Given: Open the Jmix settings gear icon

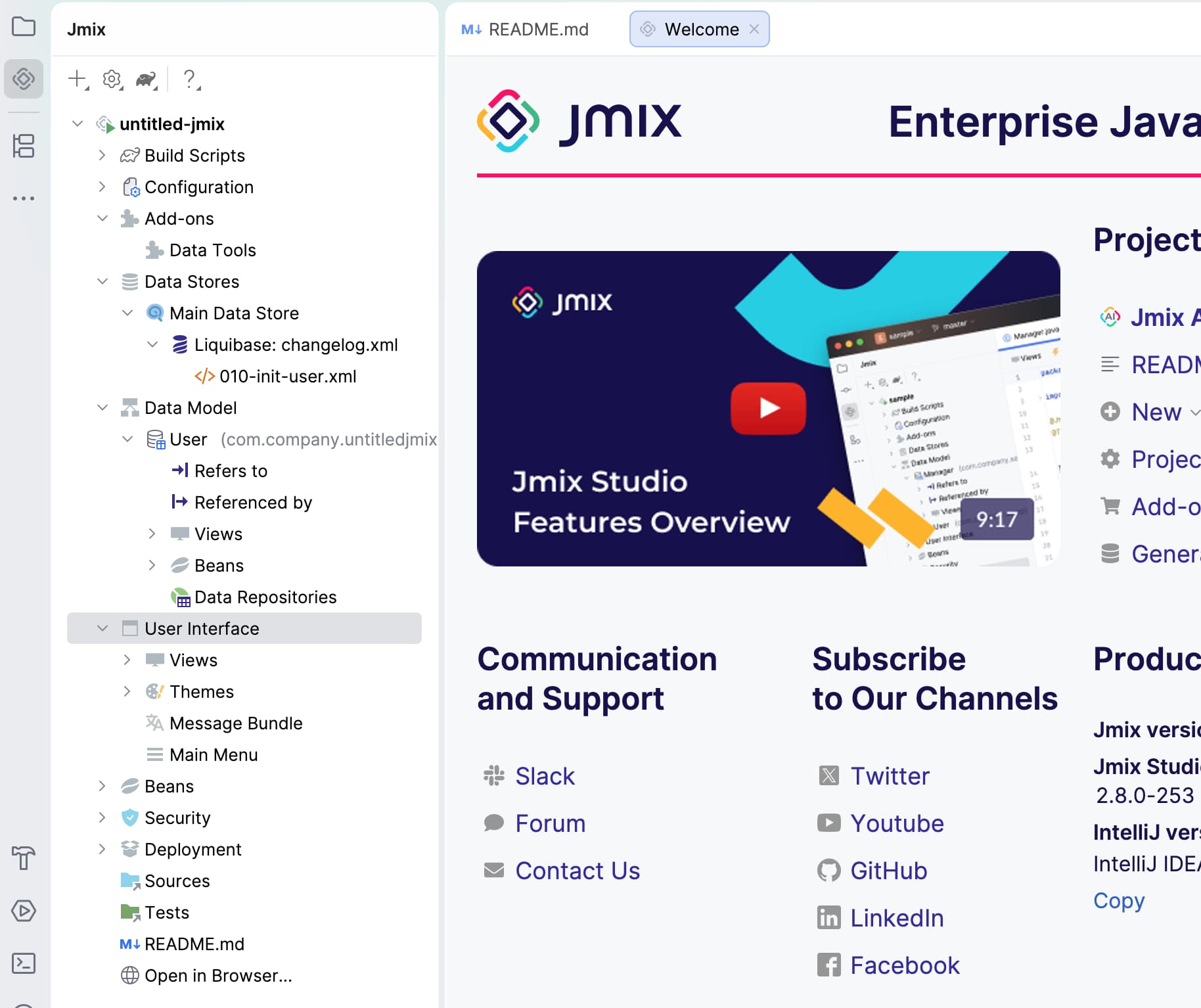Looking at the screenshot, I should (112, 79).
